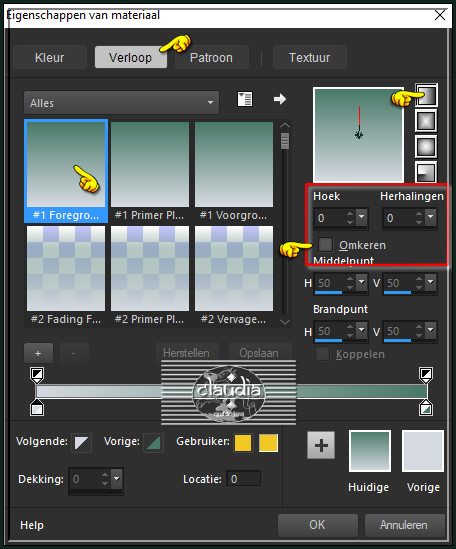Confirm with the OK button
456x549 pixels.
coord(318,525)
